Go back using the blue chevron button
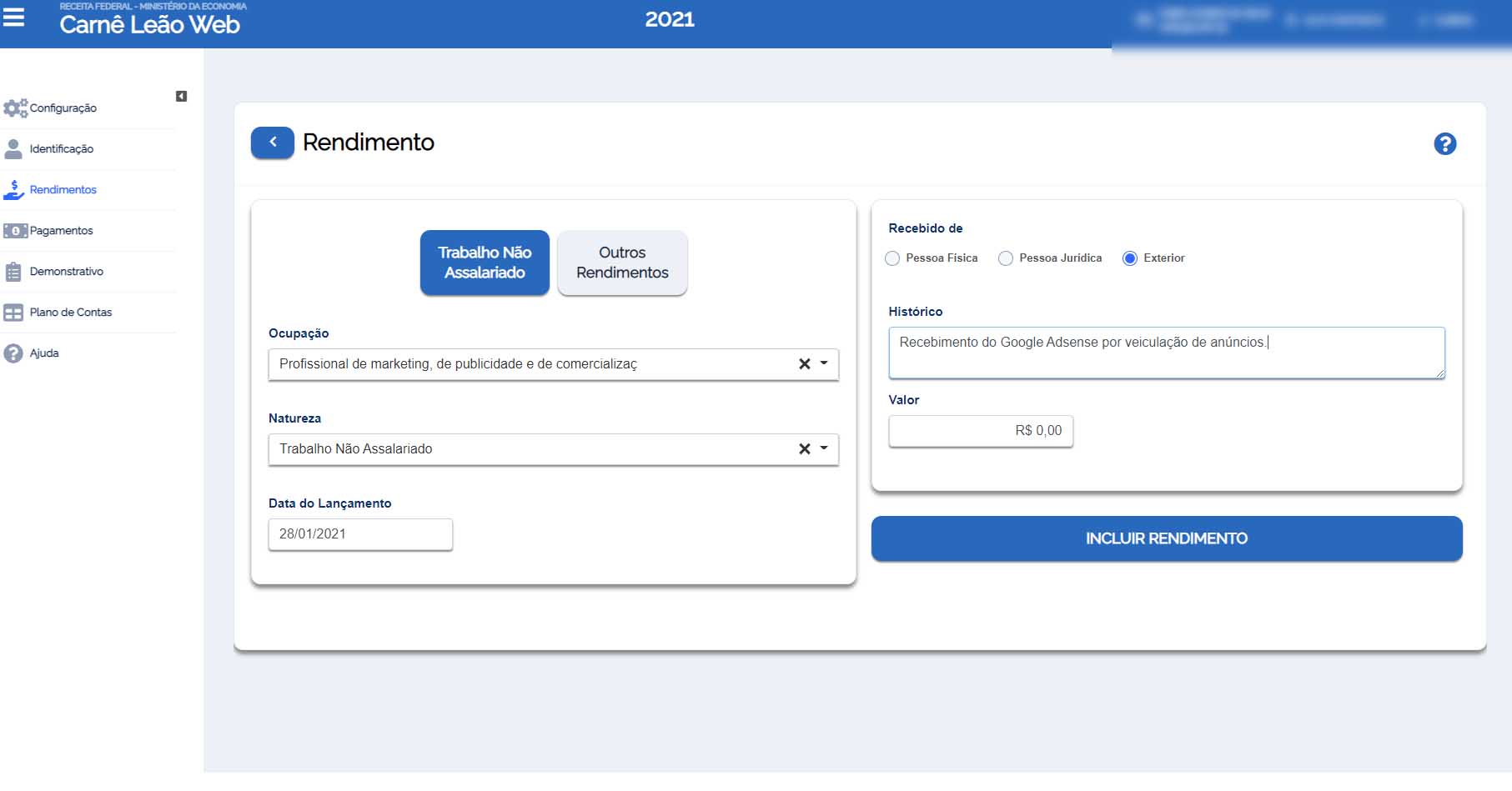The height and width of the screenshot is (791, 1512). pyautogui.click(x=273, y=143)
